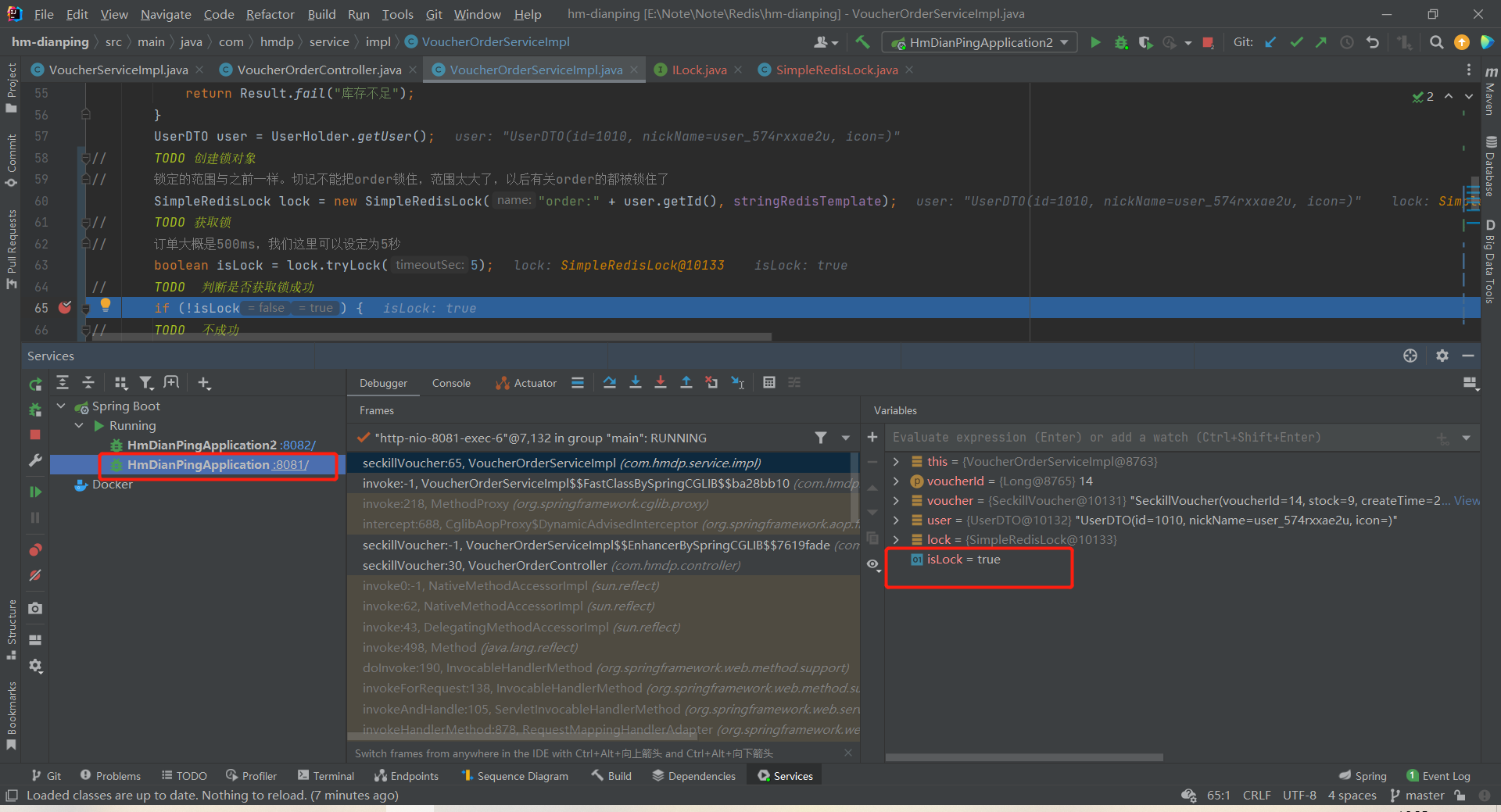
Task: View breakpoints with red double-circle icon
Action: (x=35, y=549)
